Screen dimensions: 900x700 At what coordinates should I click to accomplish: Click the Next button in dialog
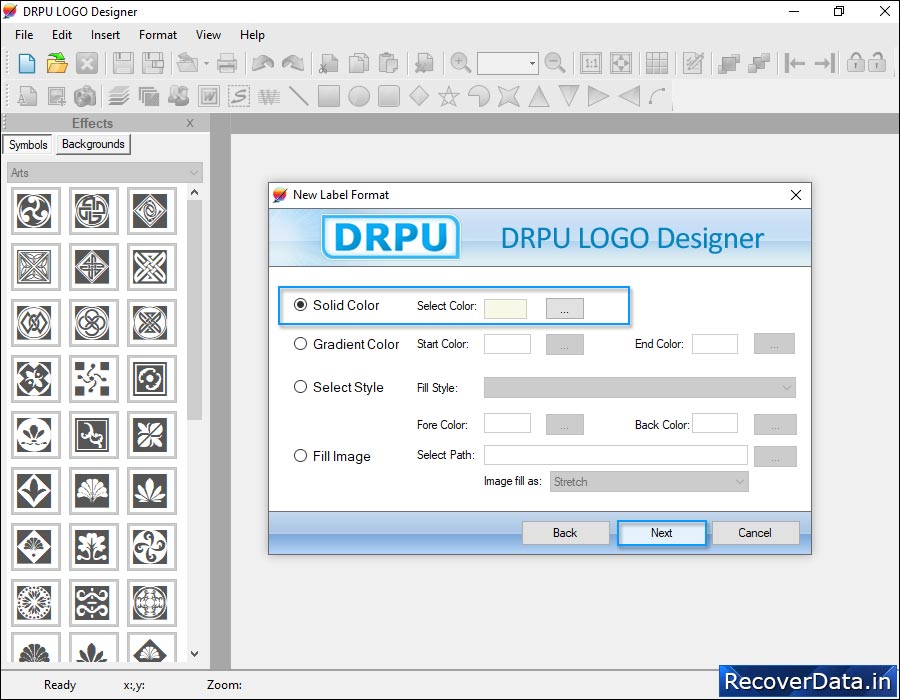coord(661,532)
